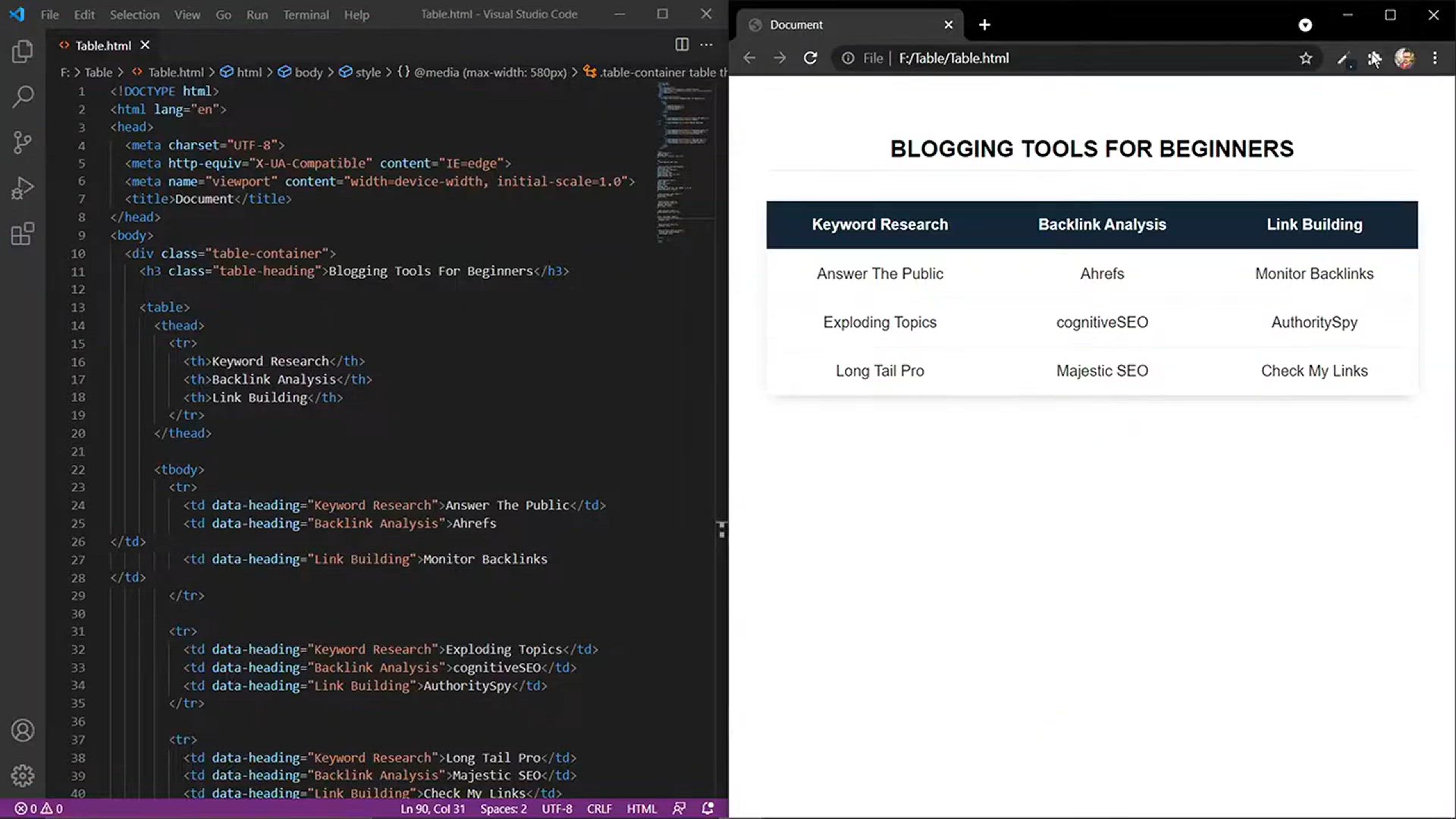
Task: Open the Accounts menu in activity bar
Action: pos(23,730)
